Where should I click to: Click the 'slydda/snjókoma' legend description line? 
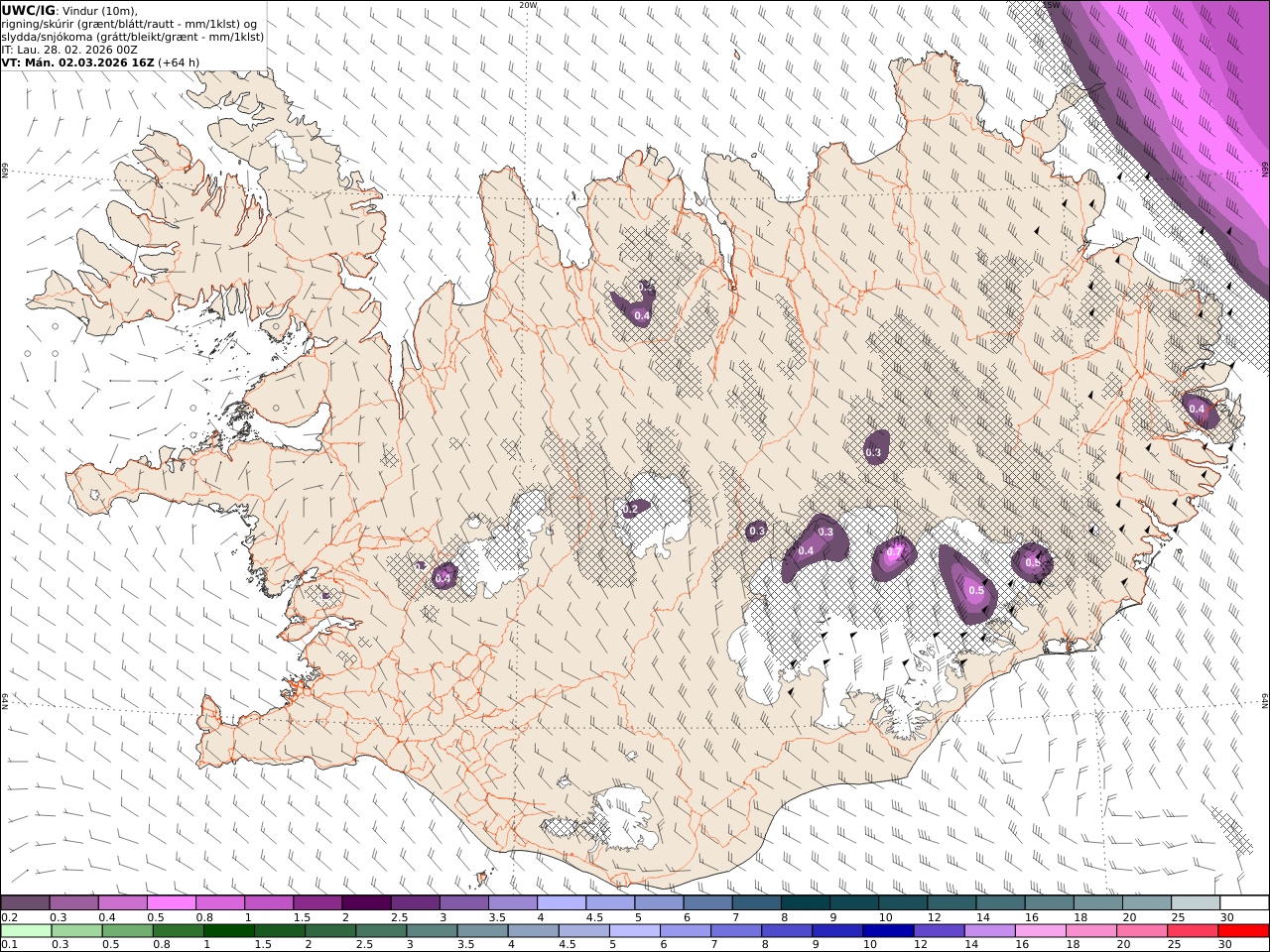pos(132,36)
